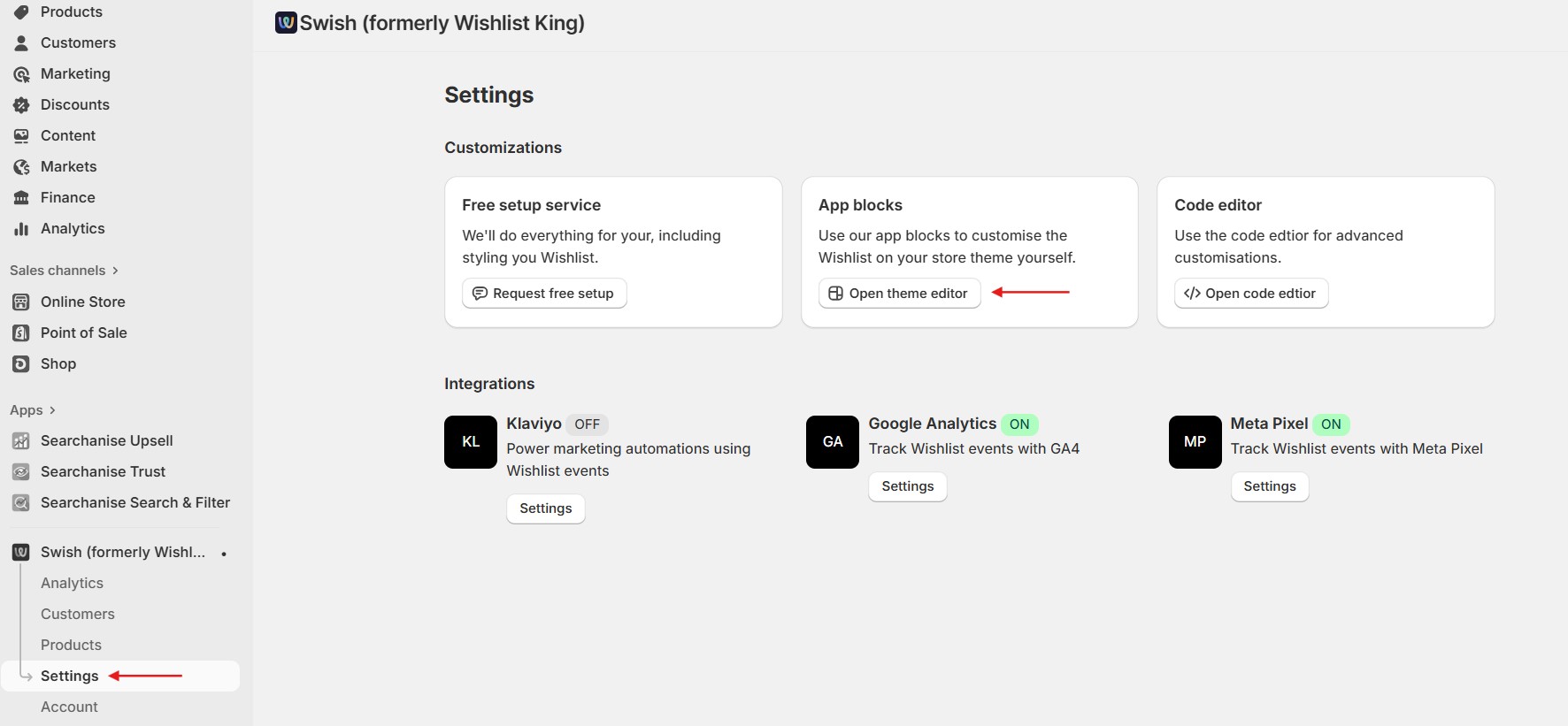
Task: Click the Shop channel icon
Action: pos(21,364)
